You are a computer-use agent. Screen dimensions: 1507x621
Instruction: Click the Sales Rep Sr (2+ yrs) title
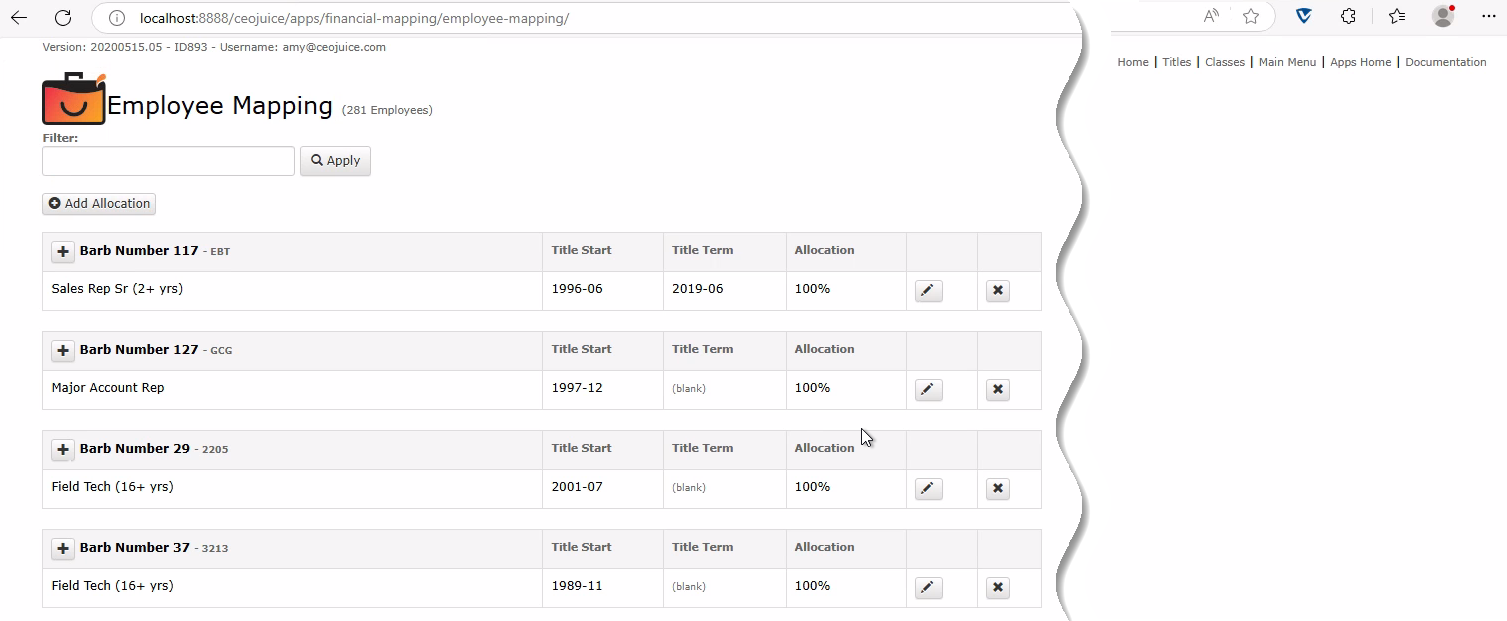117,289
